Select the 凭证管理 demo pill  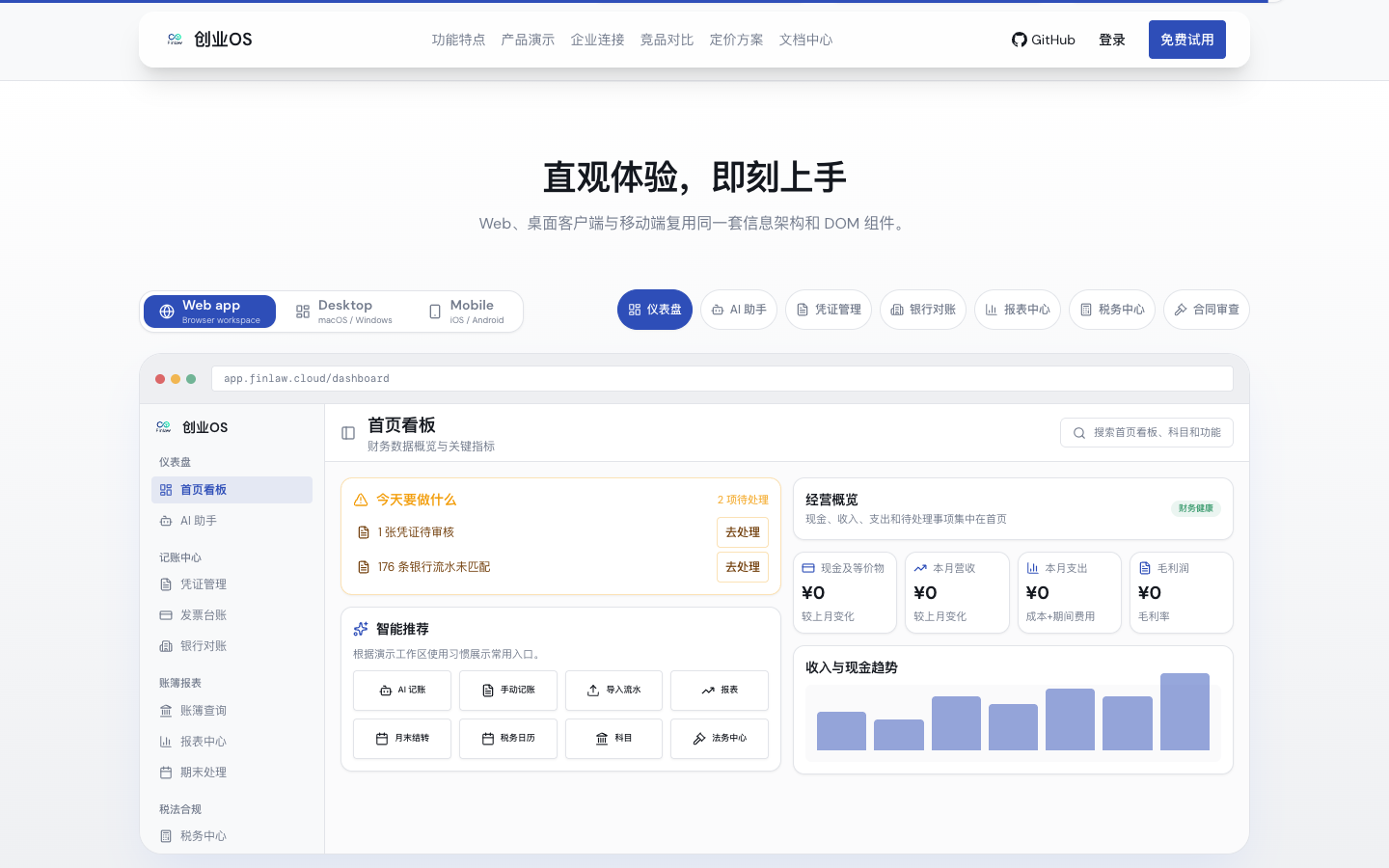[829, 310]
